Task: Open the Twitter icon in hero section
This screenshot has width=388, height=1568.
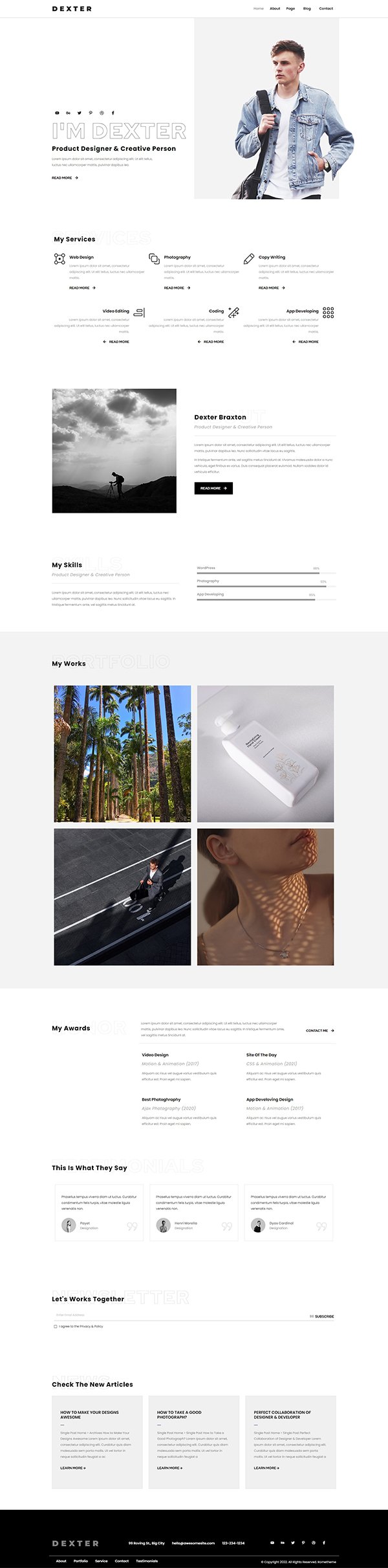Action: click(80, 113)
